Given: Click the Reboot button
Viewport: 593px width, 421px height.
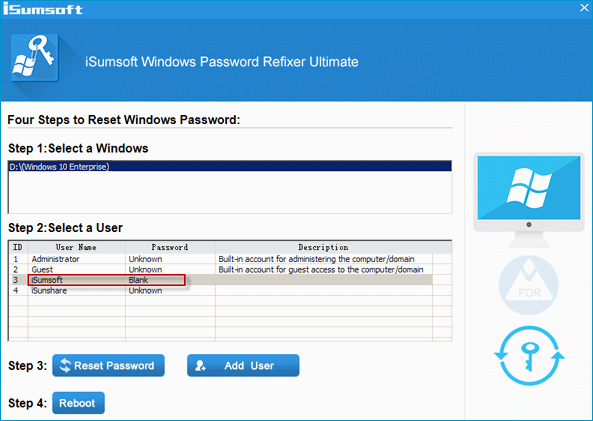Looking at the screenshot, I should click(x=78, y=403).
